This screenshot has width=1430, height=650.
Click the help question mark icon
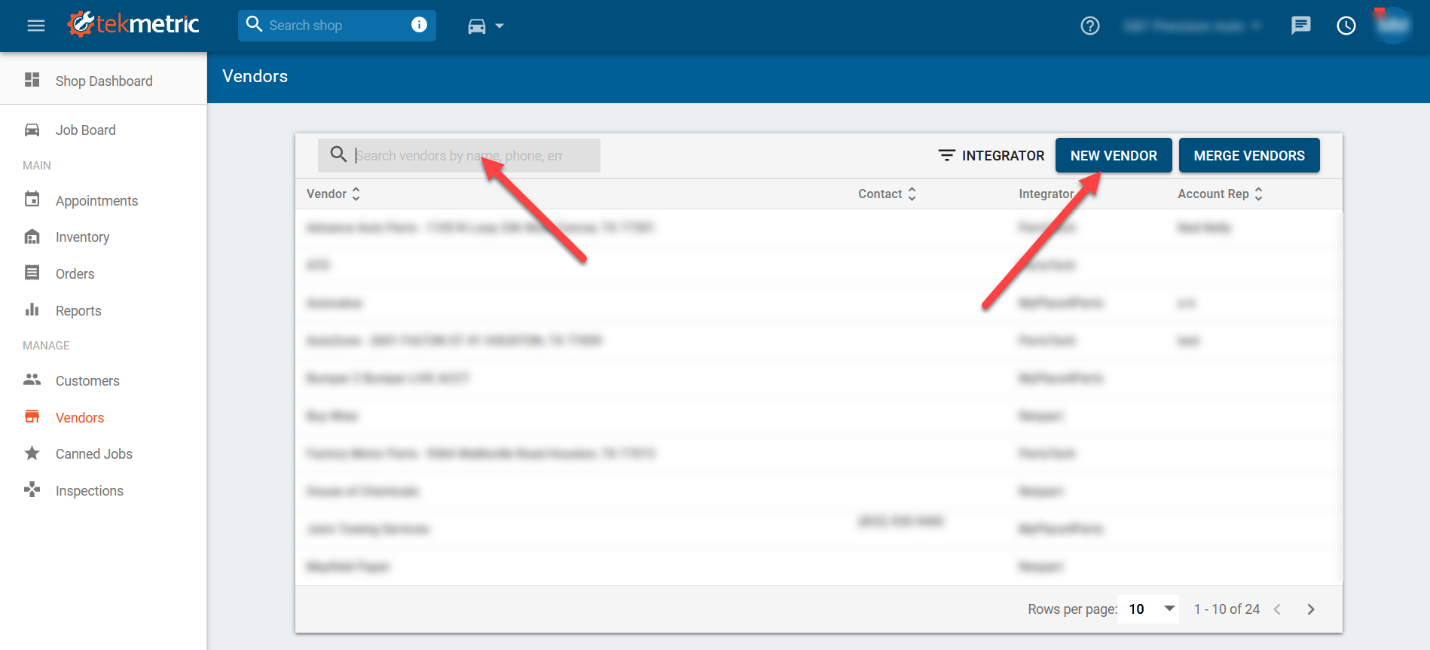(1090, 26)
